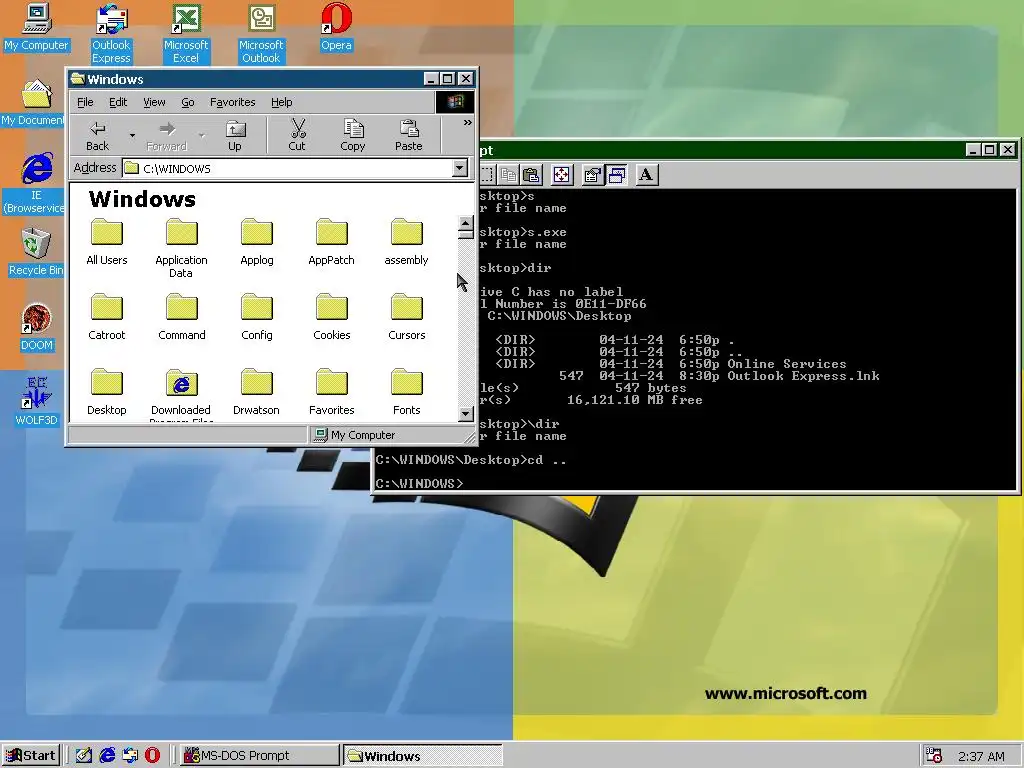
Task: Select the Cursors folder
Action: pyautogui.click(x=406, y=317)
